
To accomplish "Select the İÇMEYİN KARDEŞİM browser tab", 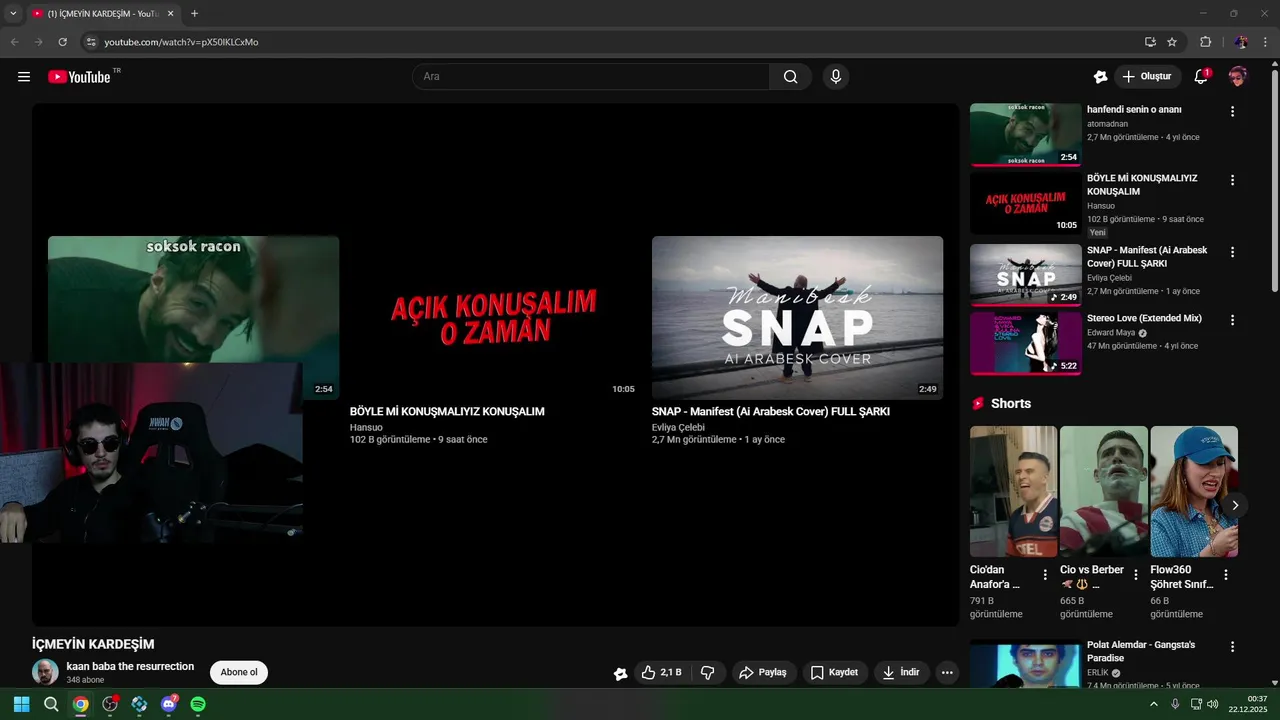I will [102, 14].
